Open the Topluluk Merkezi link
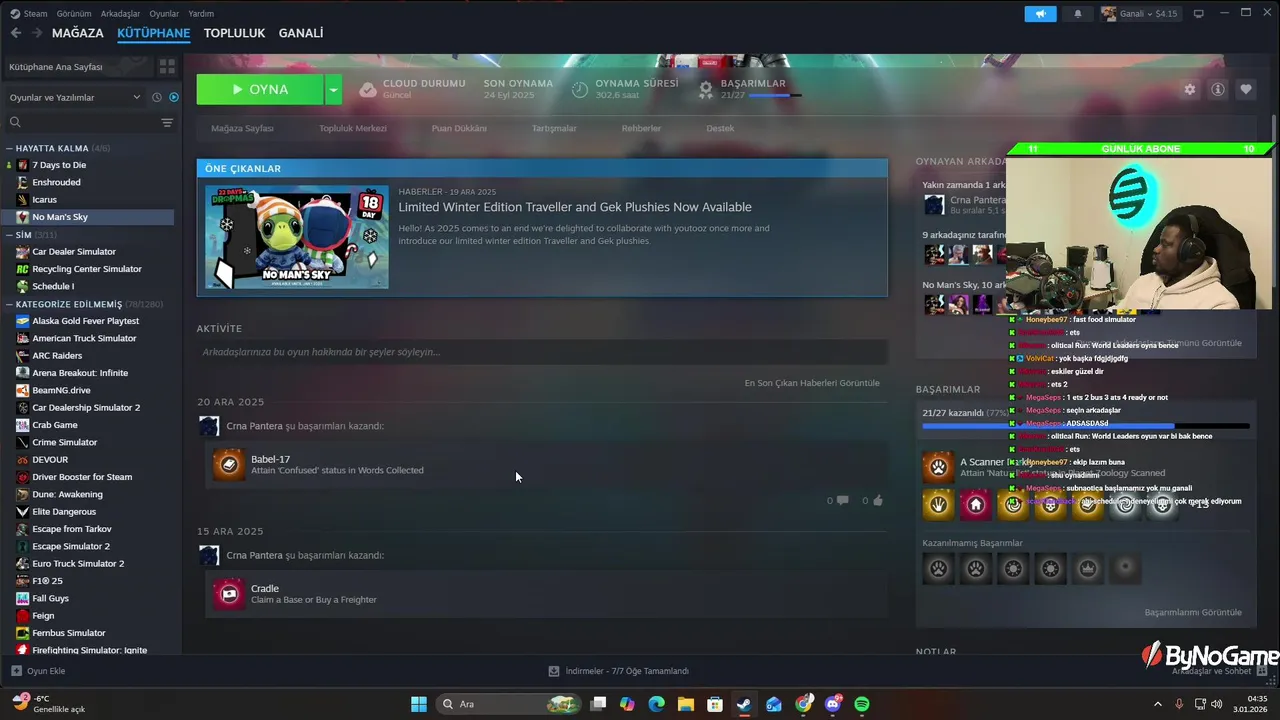 pos(353,128)
